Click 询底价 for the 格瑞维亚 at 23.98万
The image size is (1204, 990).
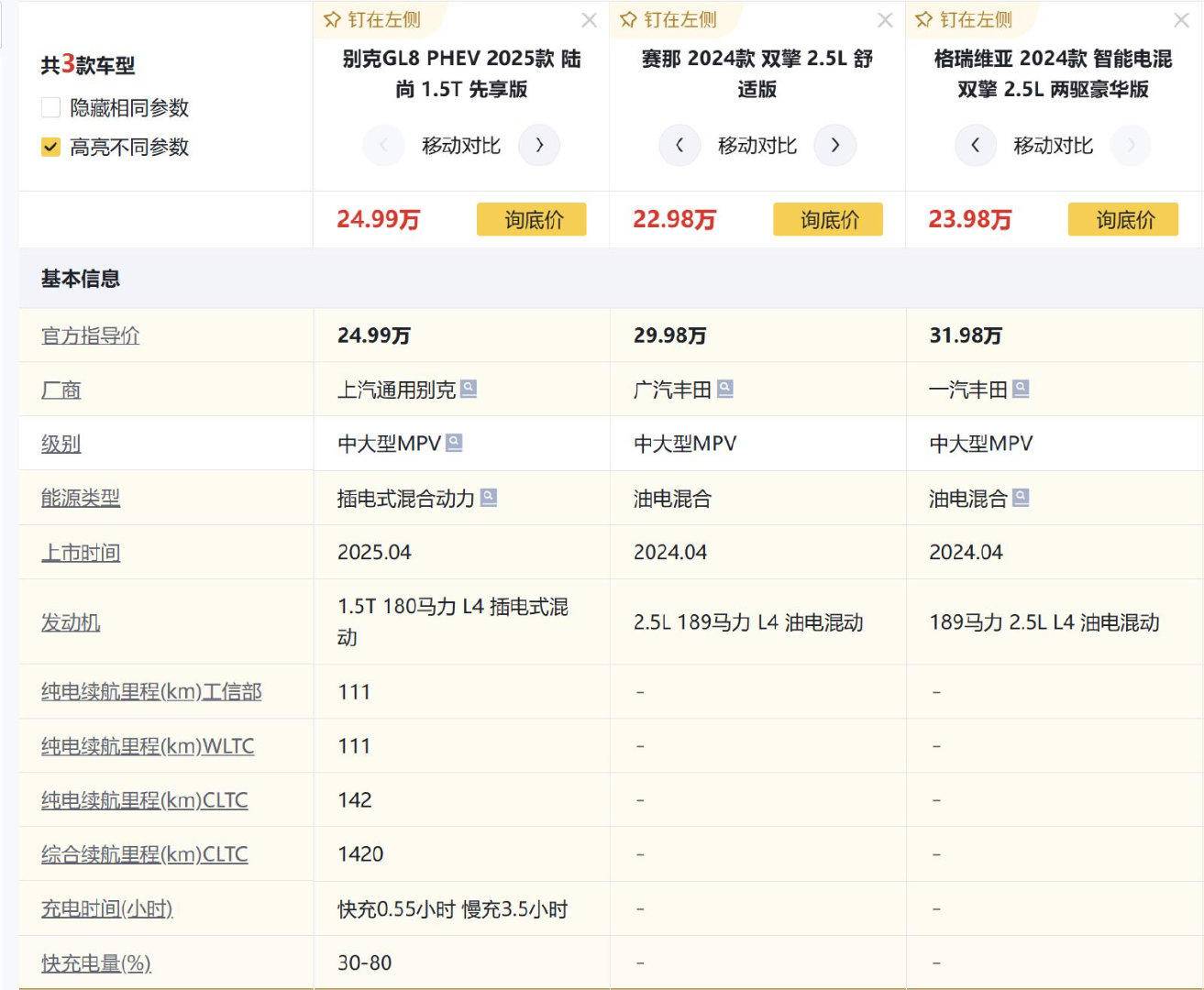pos(1123,219)
